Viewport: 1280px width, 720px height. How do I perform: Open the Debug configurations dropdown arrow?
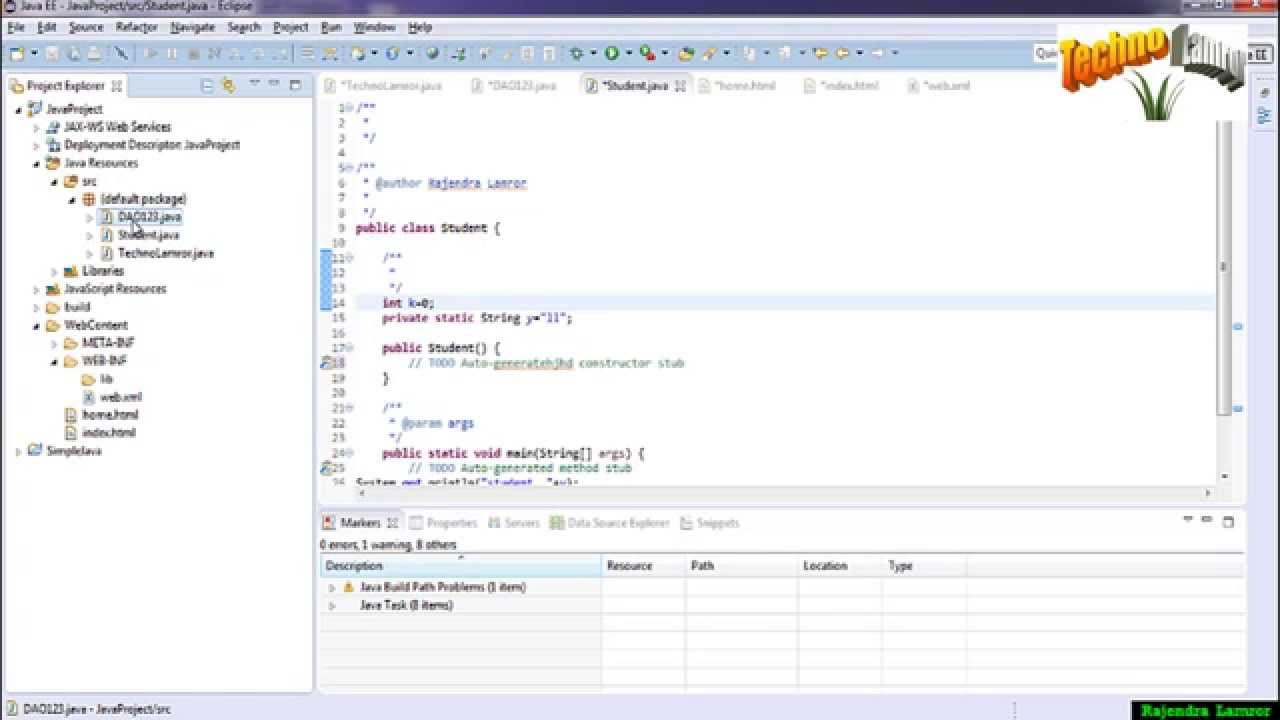[x=593, y=53]
